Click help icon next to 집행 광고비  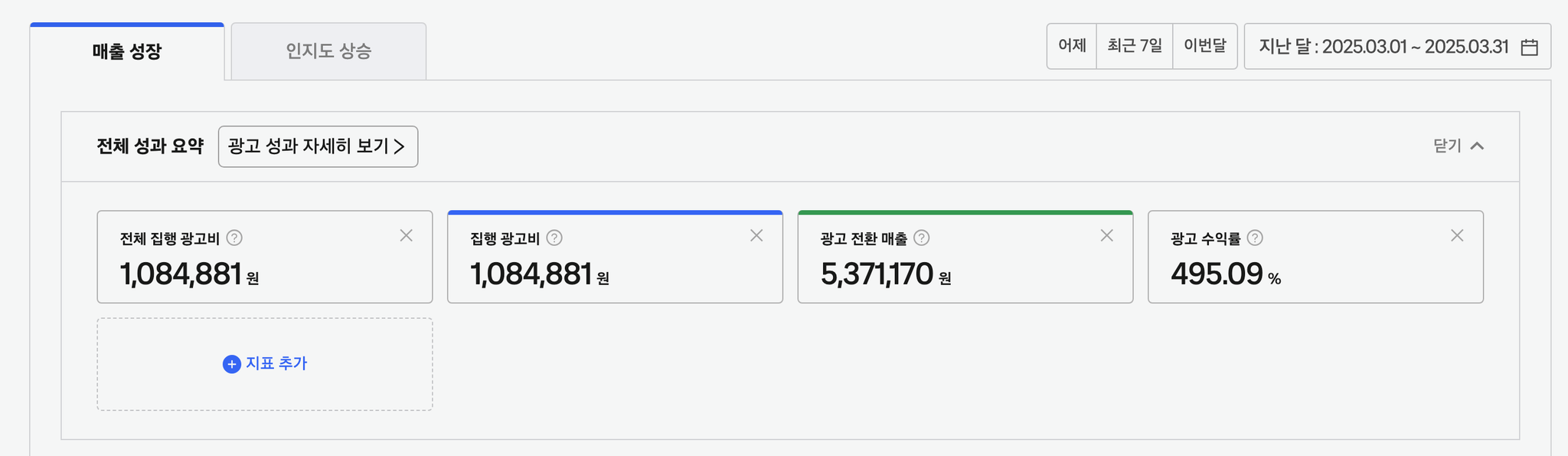coord(554,238)
